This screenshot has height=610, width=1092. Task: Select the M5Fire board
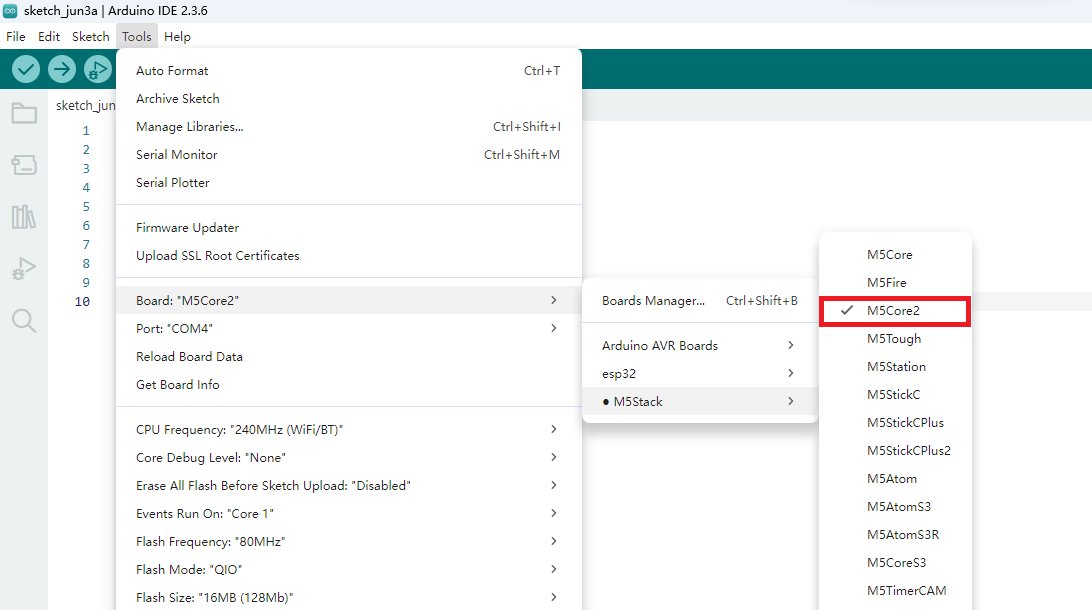pyautogui.click(x=895, y=282)
